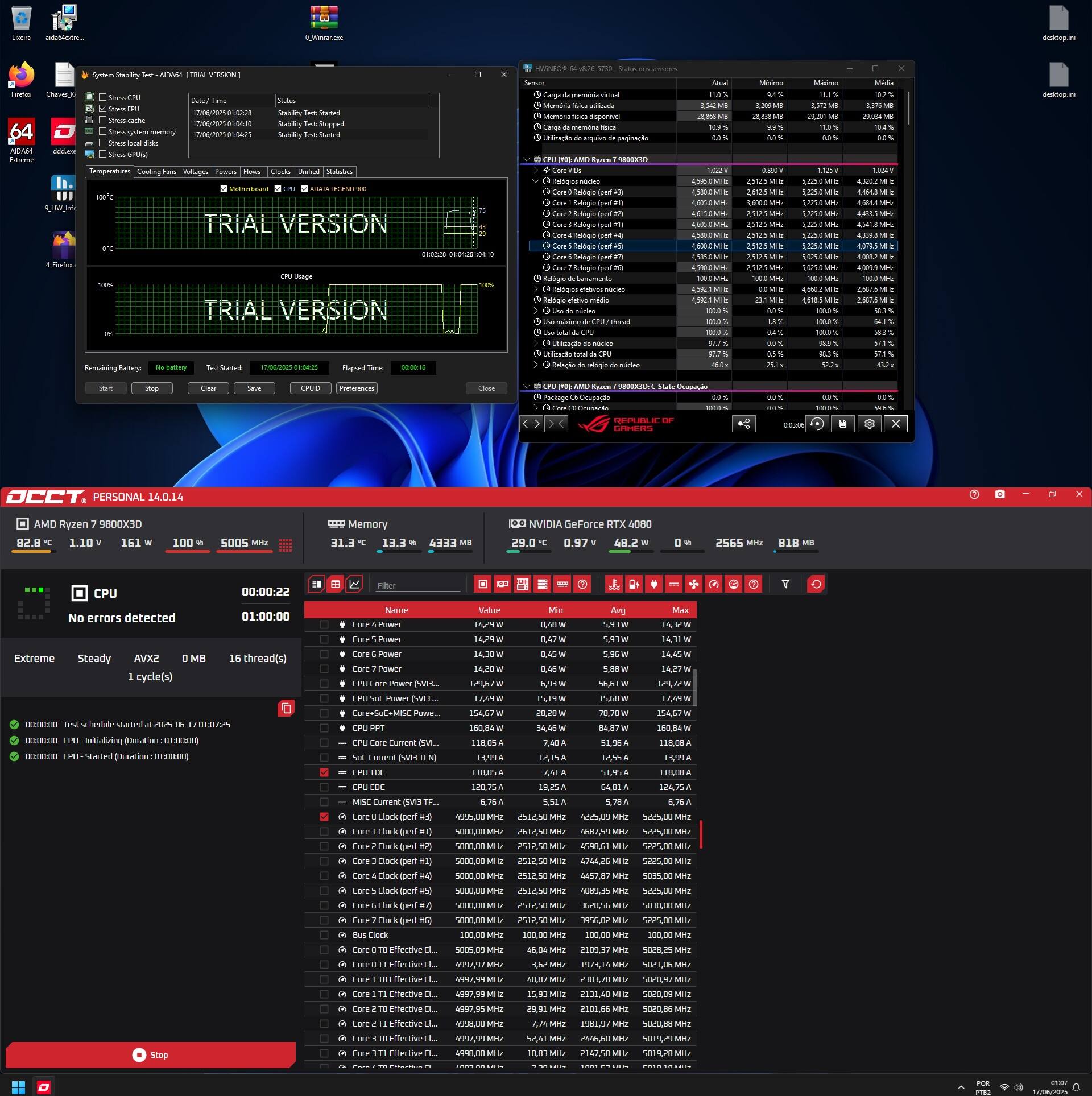This screenshot has height=1096, width=1092.
Task: Toggle current sensor type icon in OCCT
Action: [674, 584]
